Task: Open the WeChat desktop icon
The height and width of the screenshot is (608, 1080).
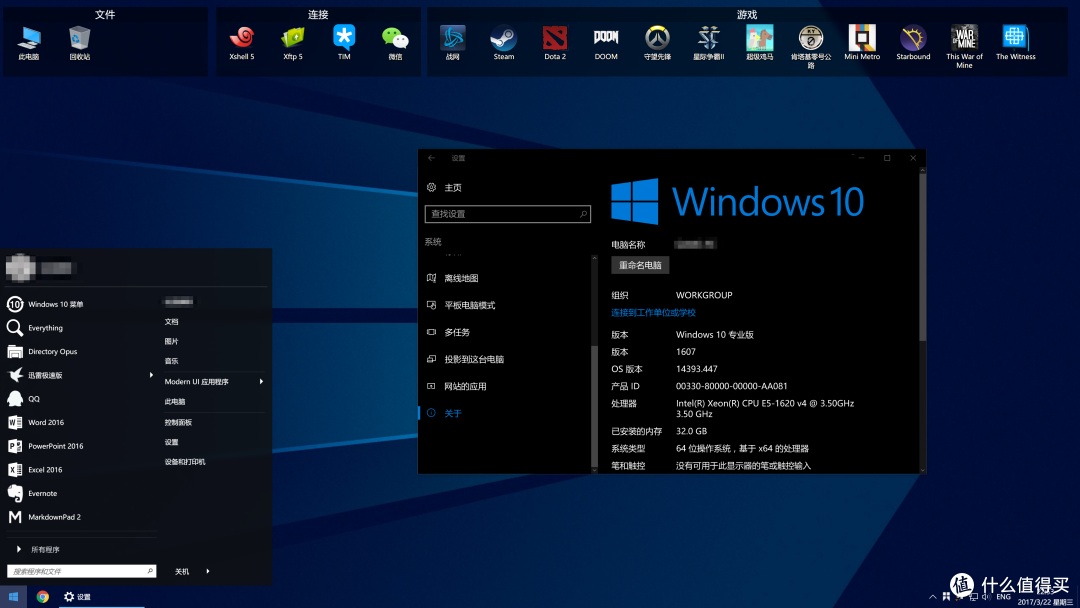Action: (x=395, y=43)
